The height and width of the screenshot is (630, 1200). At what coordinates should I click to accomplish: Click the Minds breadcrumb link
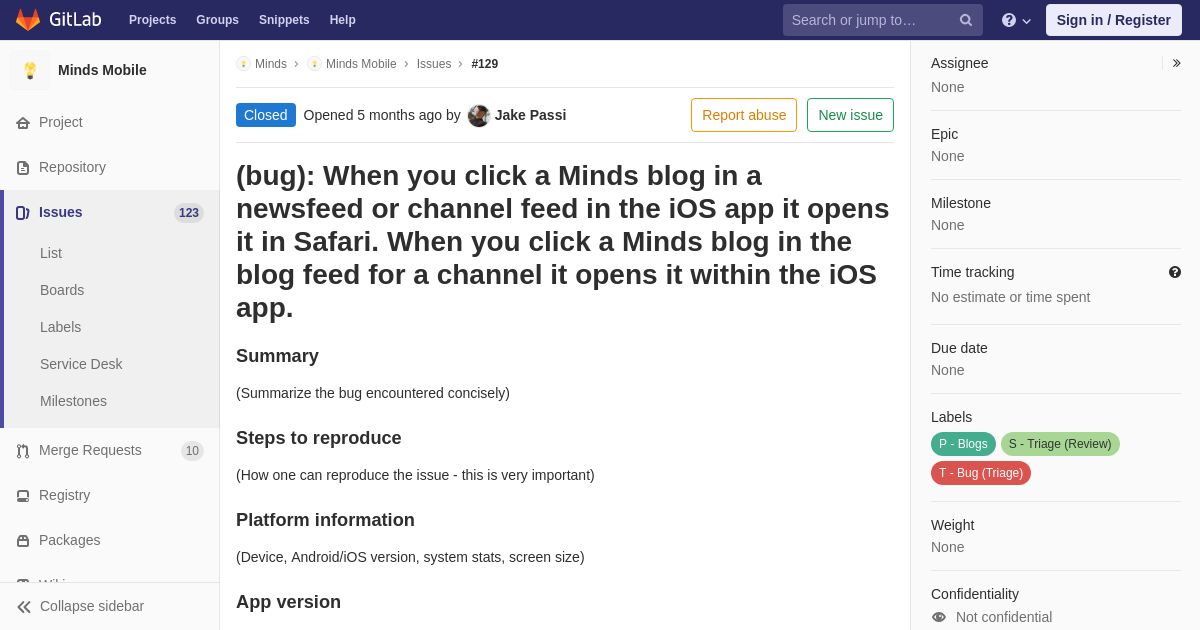[271, 64]
